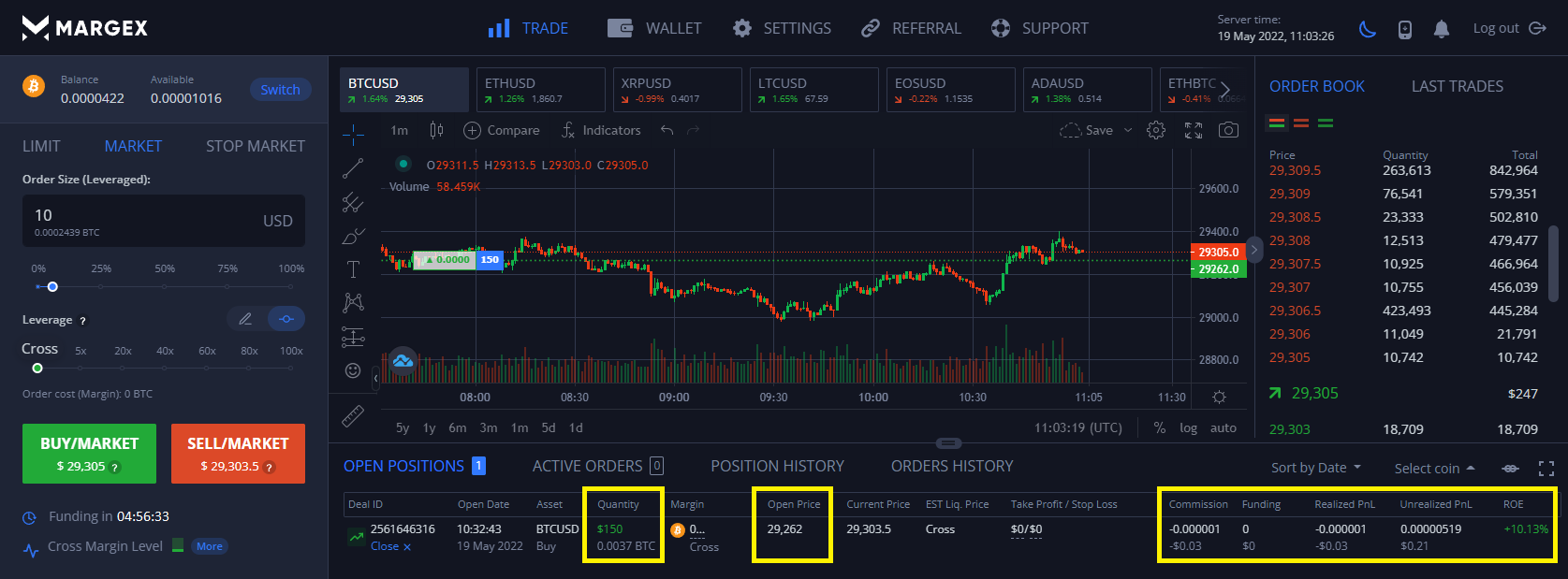Viewport: 1568px width, 579px height.
Task: Set leverage slider to 20x
Action: pos(123,369)
